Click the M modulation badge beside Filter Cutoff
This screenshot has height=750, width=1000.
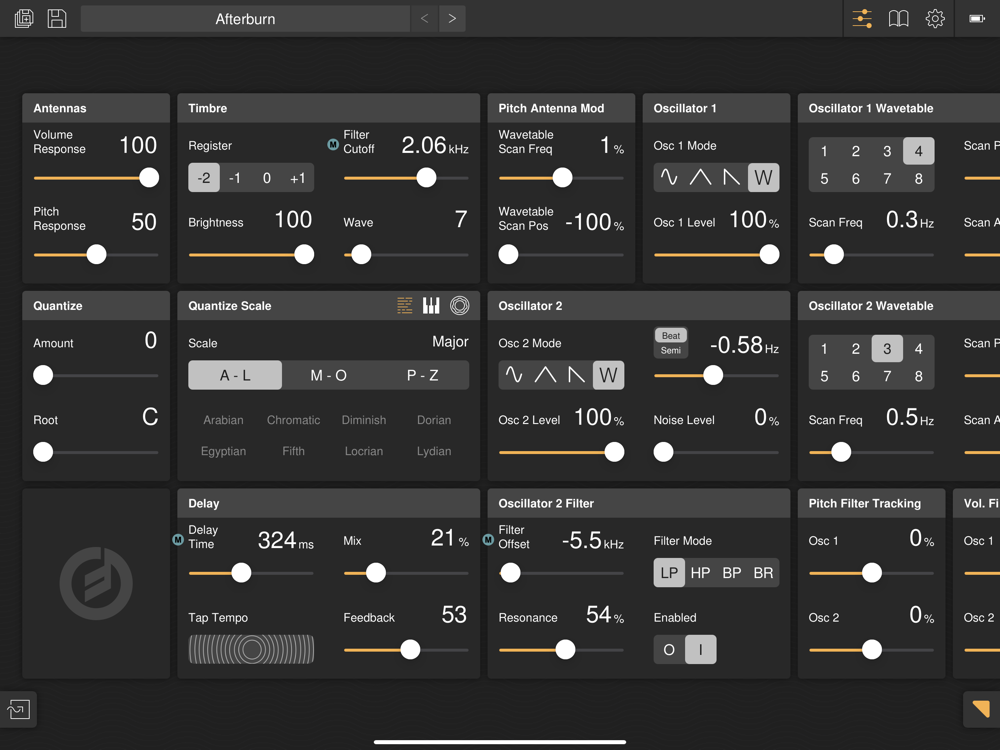(333, 145)
